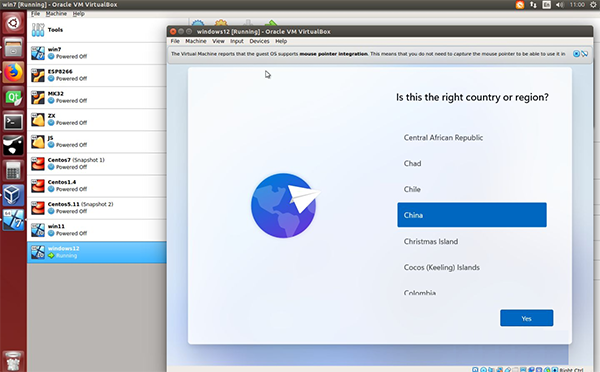The width and height of the screenshot is (600, 372).
Task: Open the session gear menu in top panel
Action: point(593,5)
